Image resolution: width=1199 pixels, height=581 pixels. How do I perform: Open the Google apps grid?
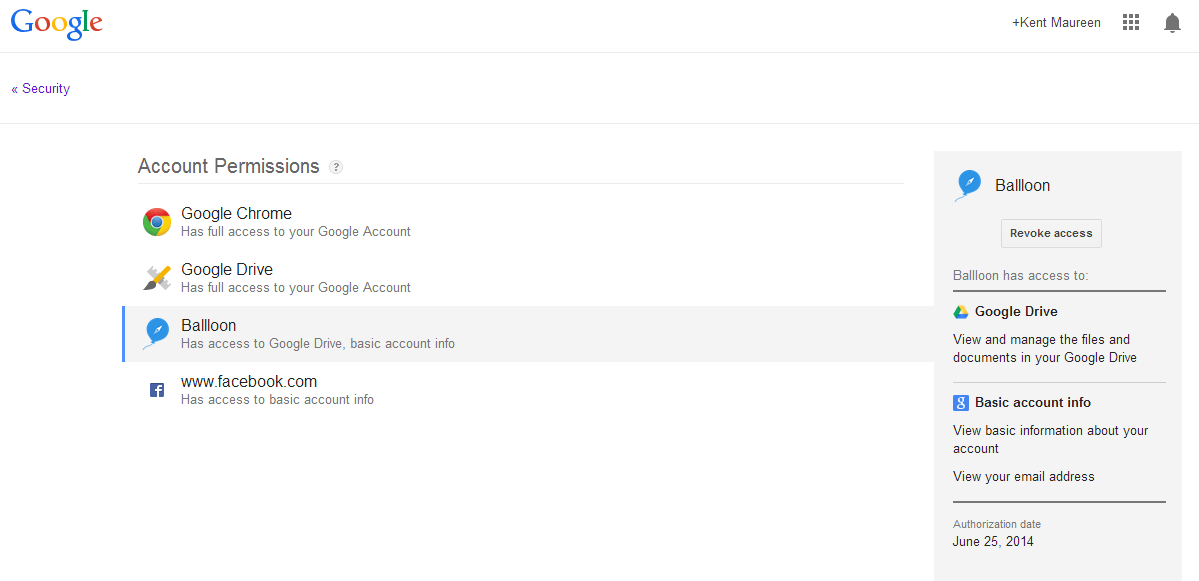point(1131,23)
